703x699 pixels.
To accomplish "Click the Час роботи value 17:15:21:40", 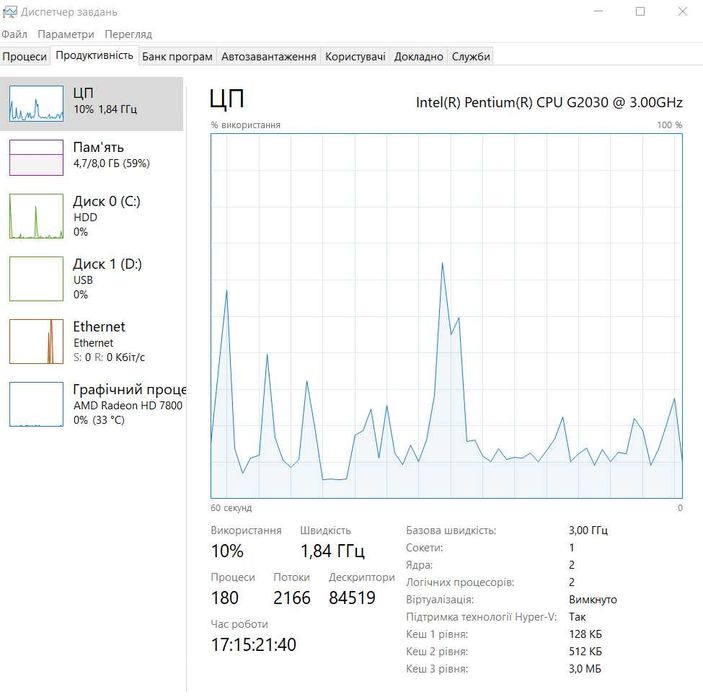I will [x=253, y=645].
